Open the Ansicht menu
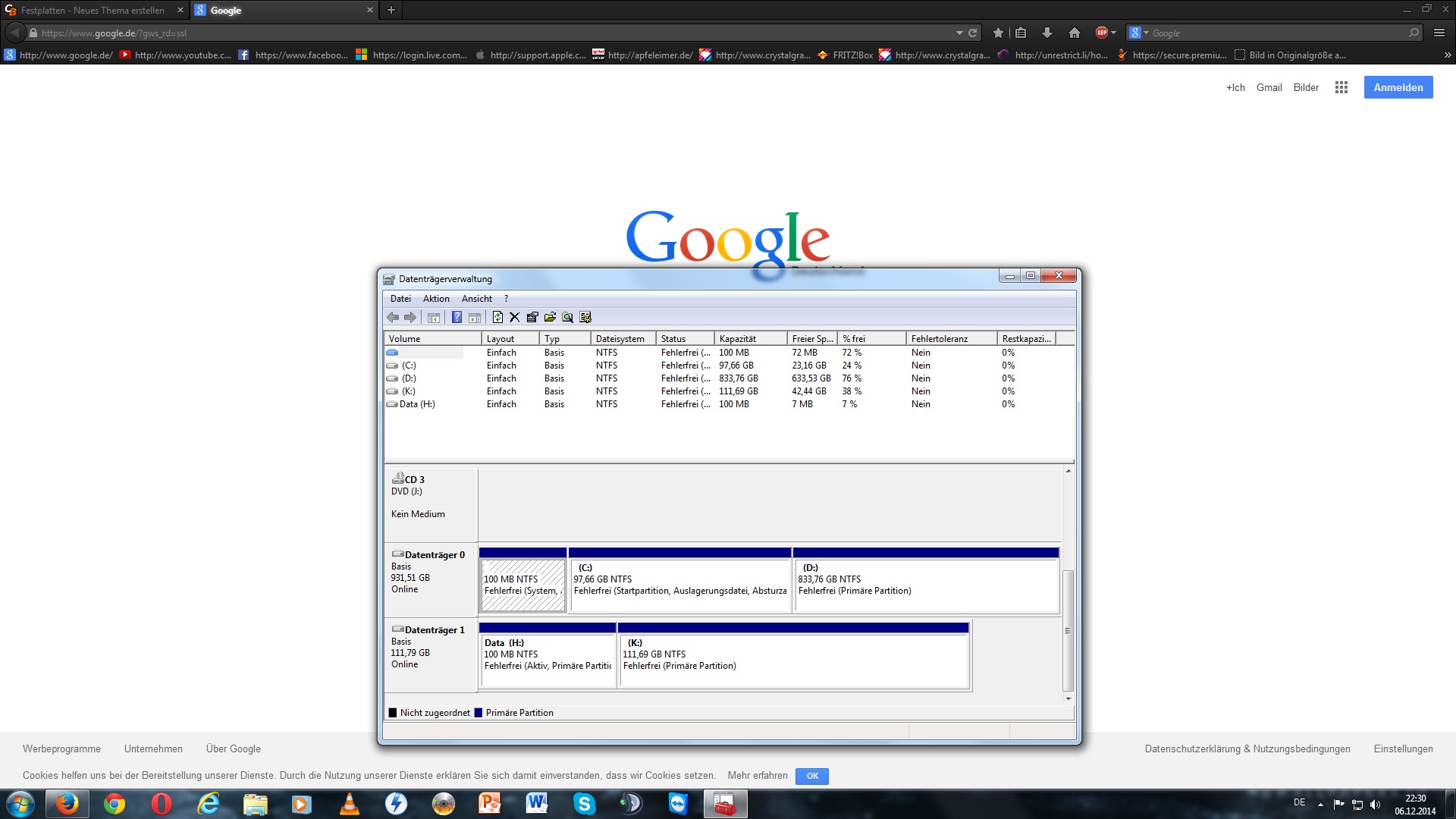This screenshot has height=819, width=1456. pyautogui.click(x=476, y=299)
